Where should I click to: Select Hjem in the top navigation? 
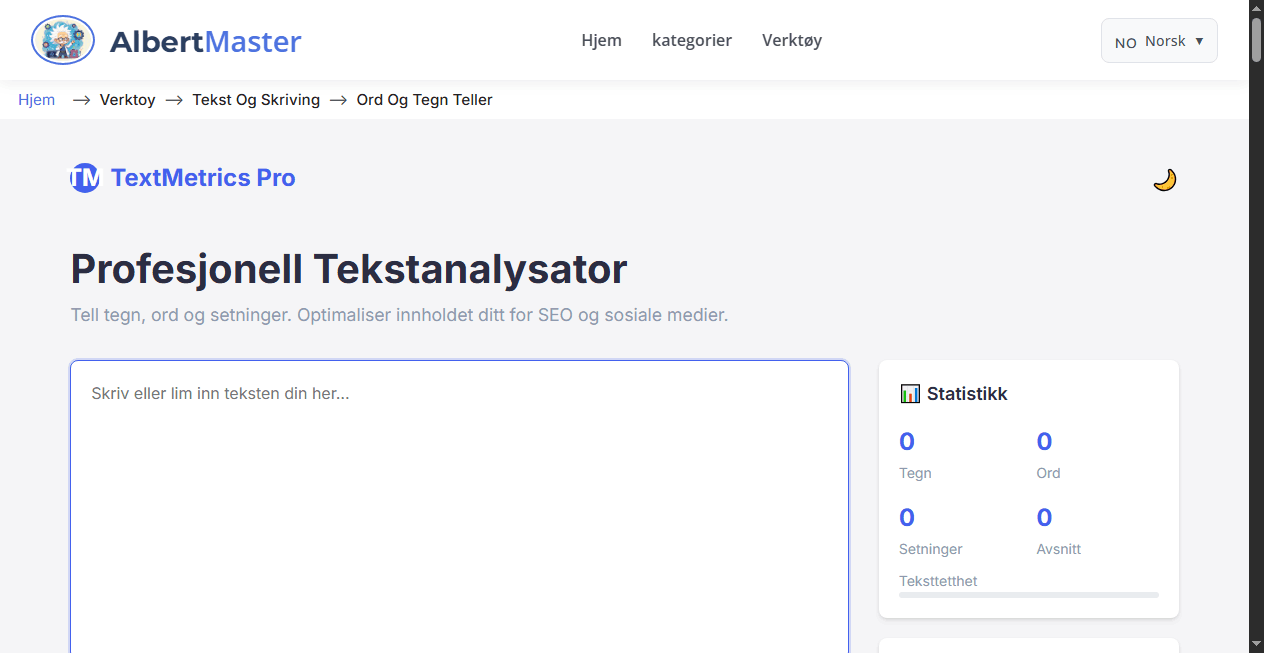(x=601, y=40)
